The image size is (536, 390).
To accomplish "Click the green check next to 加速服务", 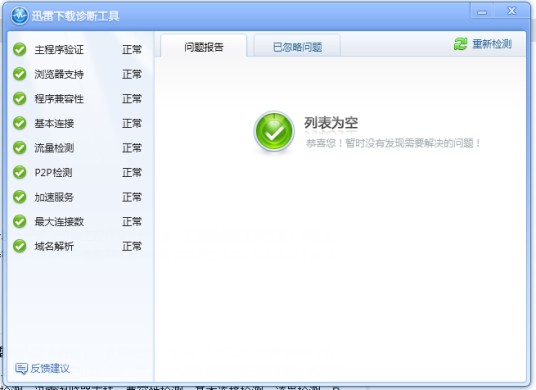I will 19,197.
